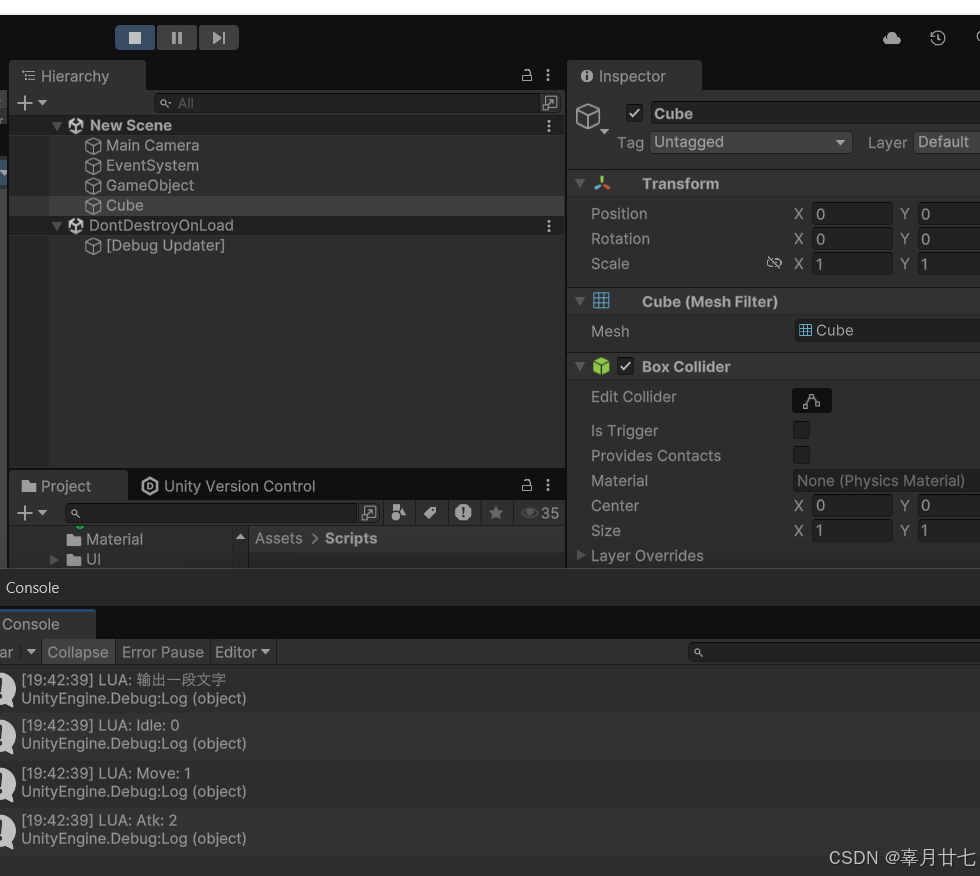Click the Scripts breadcrumb in the Project path
The height and width of the screenshot is (876, 980).
pos(351,538)
